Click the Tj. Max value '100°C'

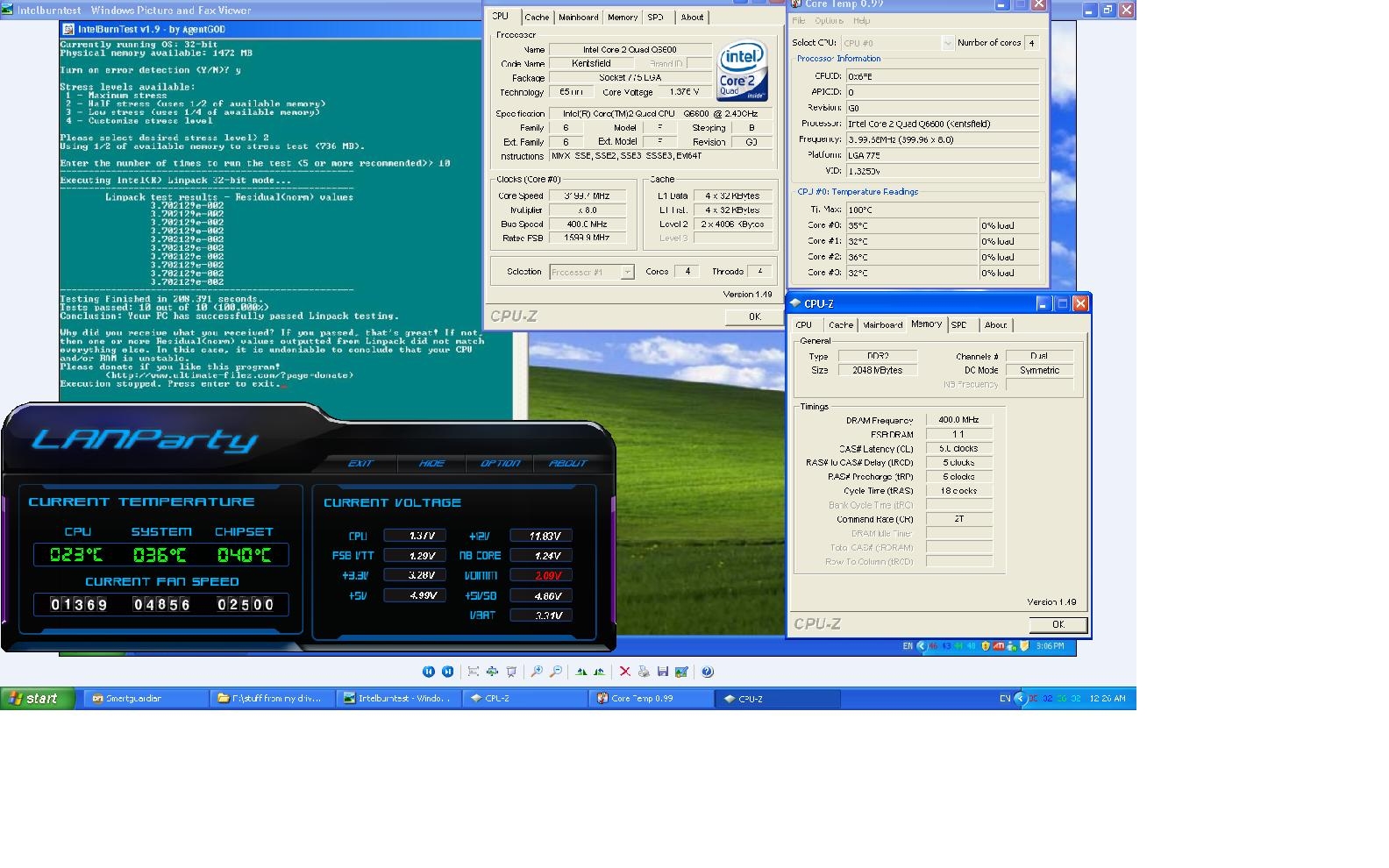[942, 210]
